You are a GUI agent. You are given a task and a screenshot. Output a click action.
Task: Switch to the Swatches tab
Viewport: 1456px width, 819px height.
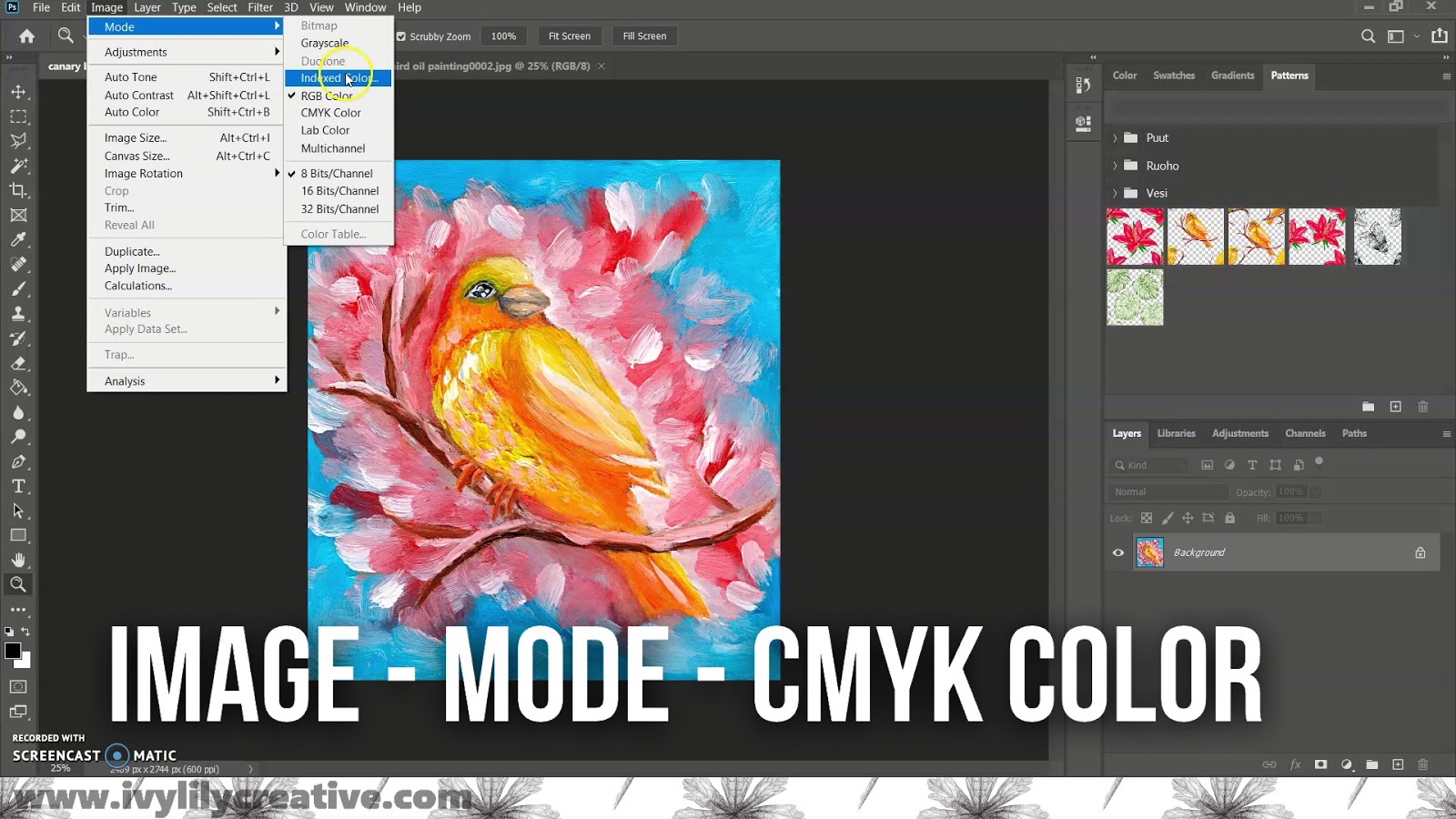pyautogui.click(x=1174, y=76)
